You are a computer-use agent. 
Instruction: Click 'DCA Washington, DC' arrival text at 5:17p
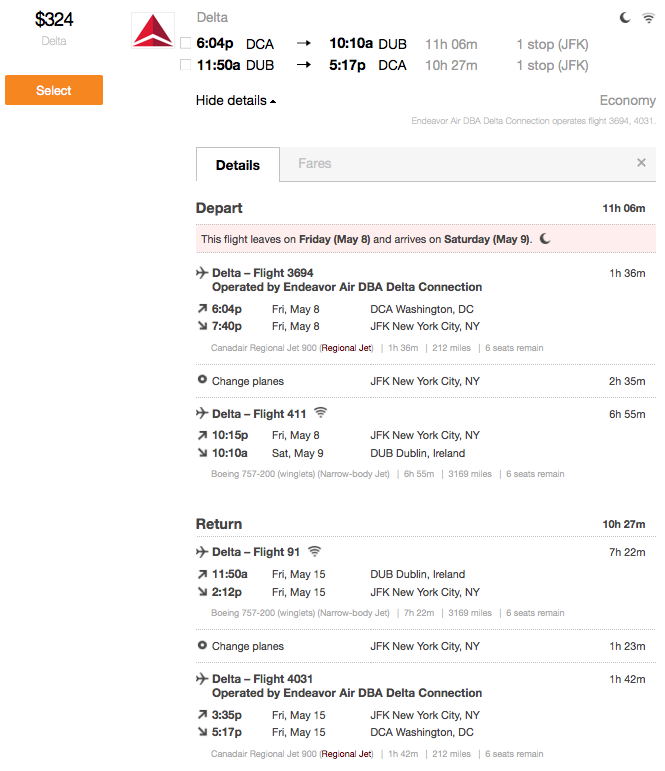point(422,732)
